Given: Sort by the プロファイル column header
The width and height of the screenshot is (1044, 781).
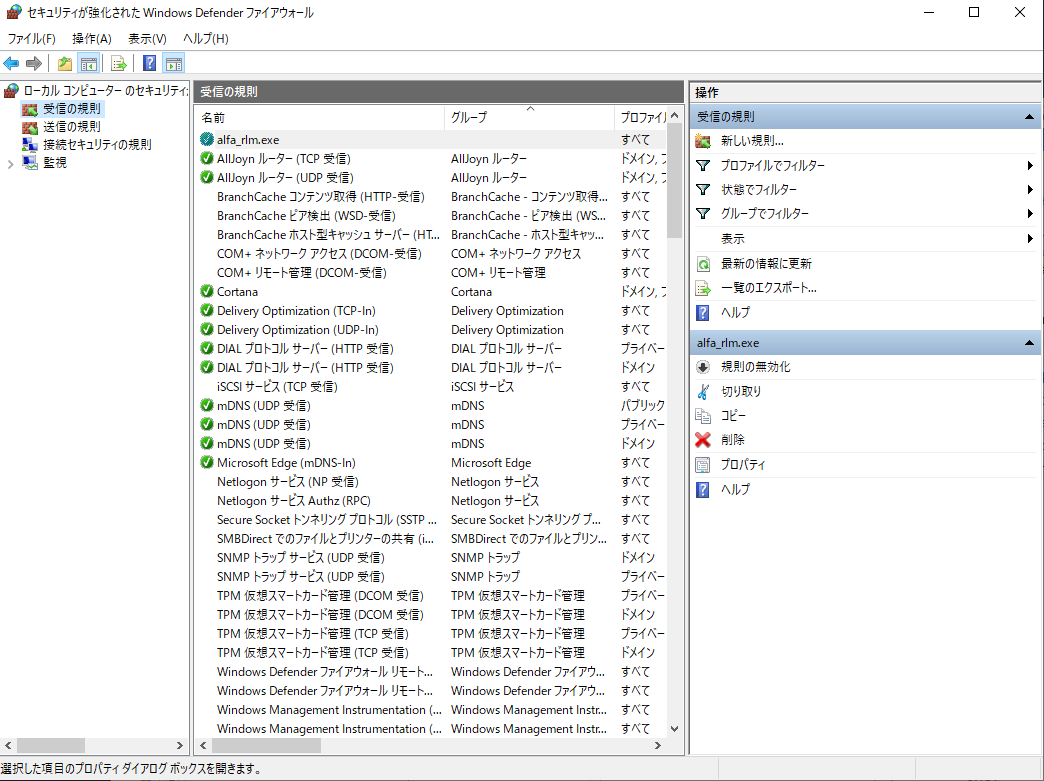Looking at the screenshot, I should [x=641, y=118].
